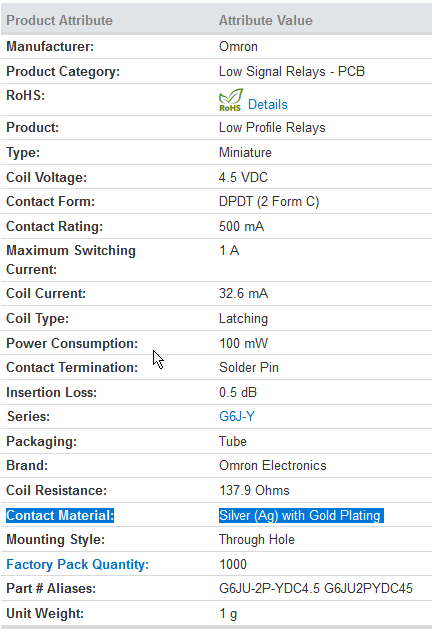Screen dimensions: 432x633
Task: Click the Brand label
Action: tap(27, 465)
